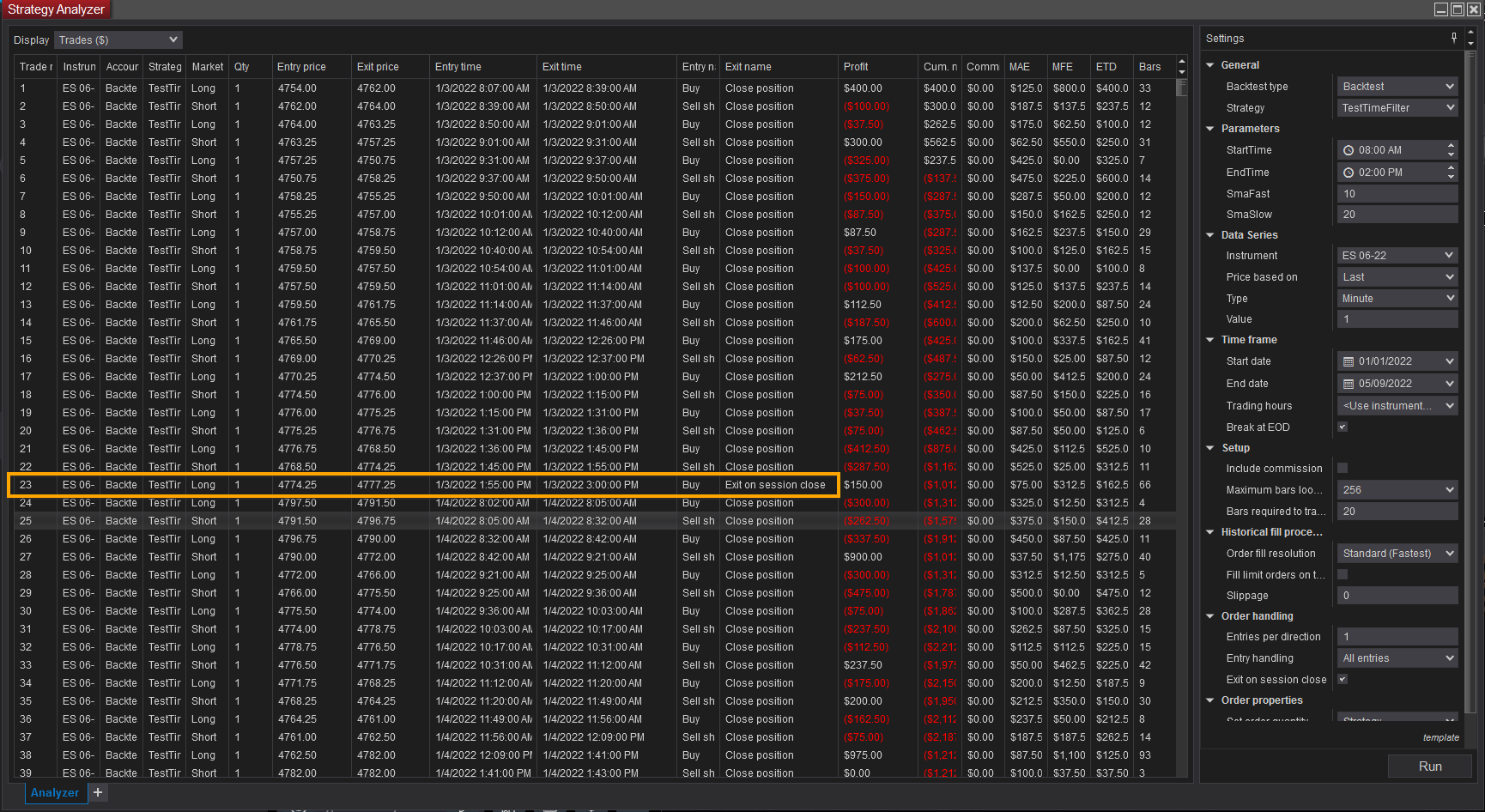This screenshot has width=1485, height=812.
Task: Select the $900.00 profit cell of trade 27
Action: (x=877, y=557)
